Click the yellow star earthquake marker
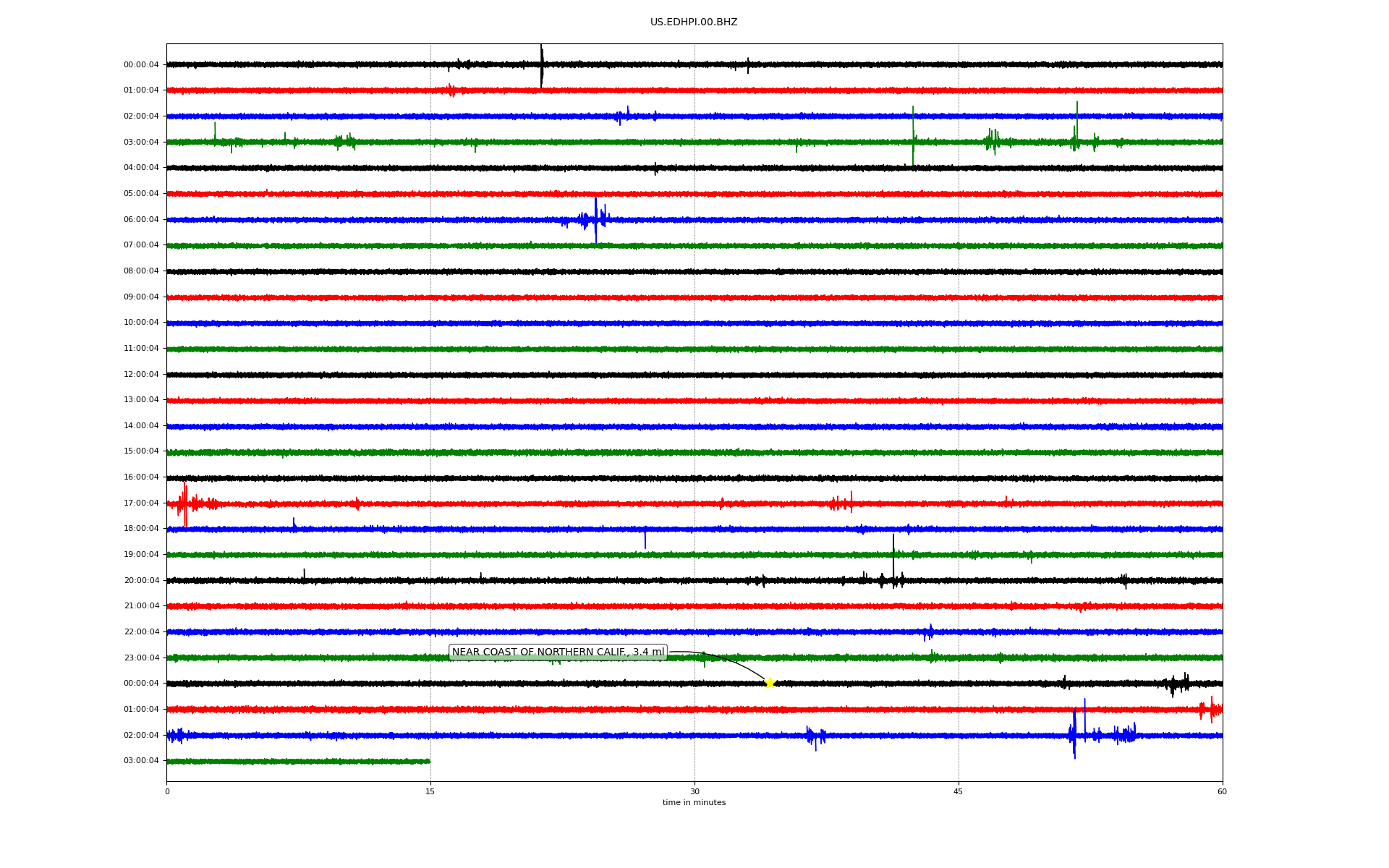 770,683
